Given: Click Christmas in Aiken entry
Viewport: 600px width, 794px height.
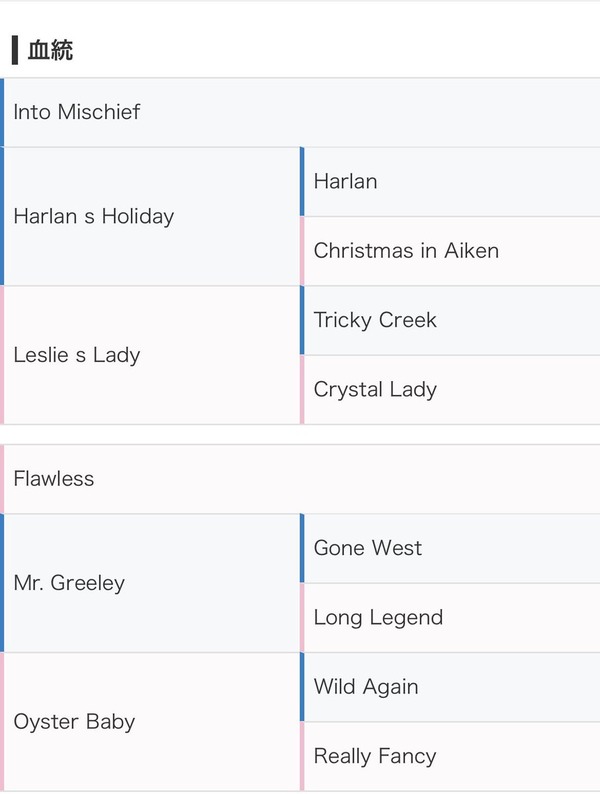Looking at the screenshot, I should click(450, 251).
